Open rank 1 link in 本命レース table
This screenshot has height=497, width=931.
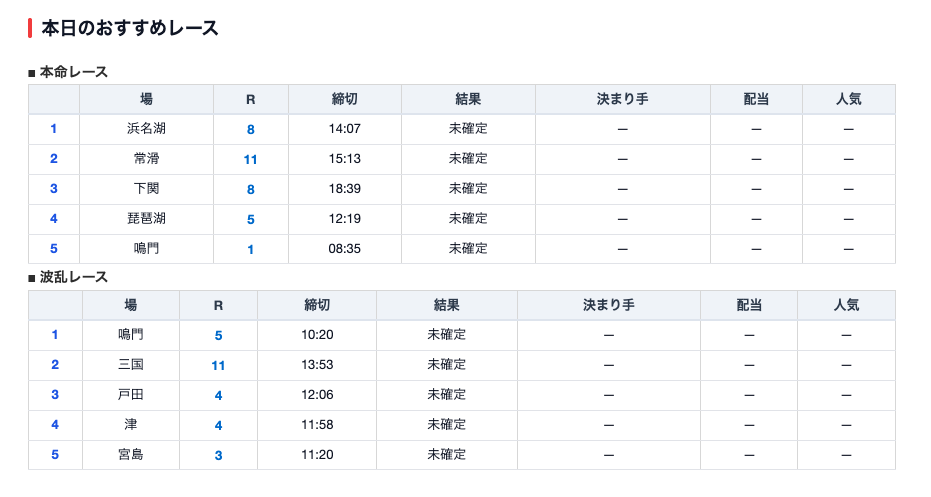point(54,129)
